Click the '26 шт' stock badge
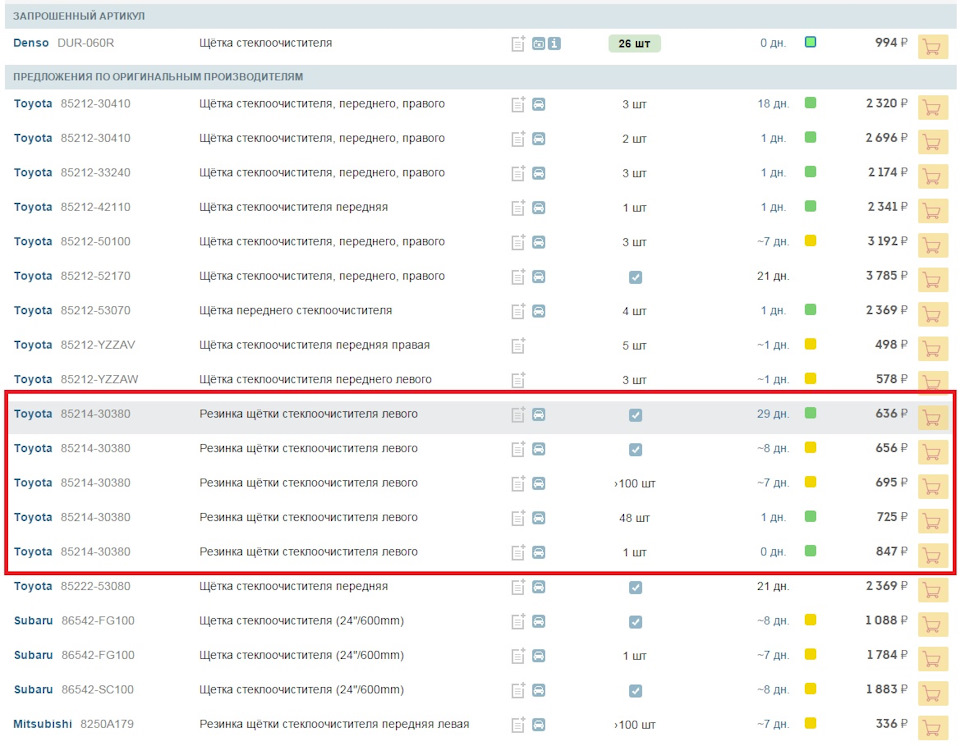The image size is (960, 746). [x=634, y=43]
